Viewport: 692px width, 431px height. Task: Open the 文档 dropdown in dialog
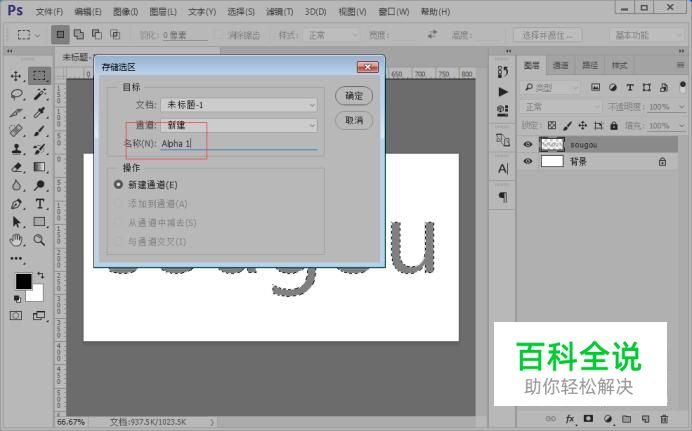point(239,105)
